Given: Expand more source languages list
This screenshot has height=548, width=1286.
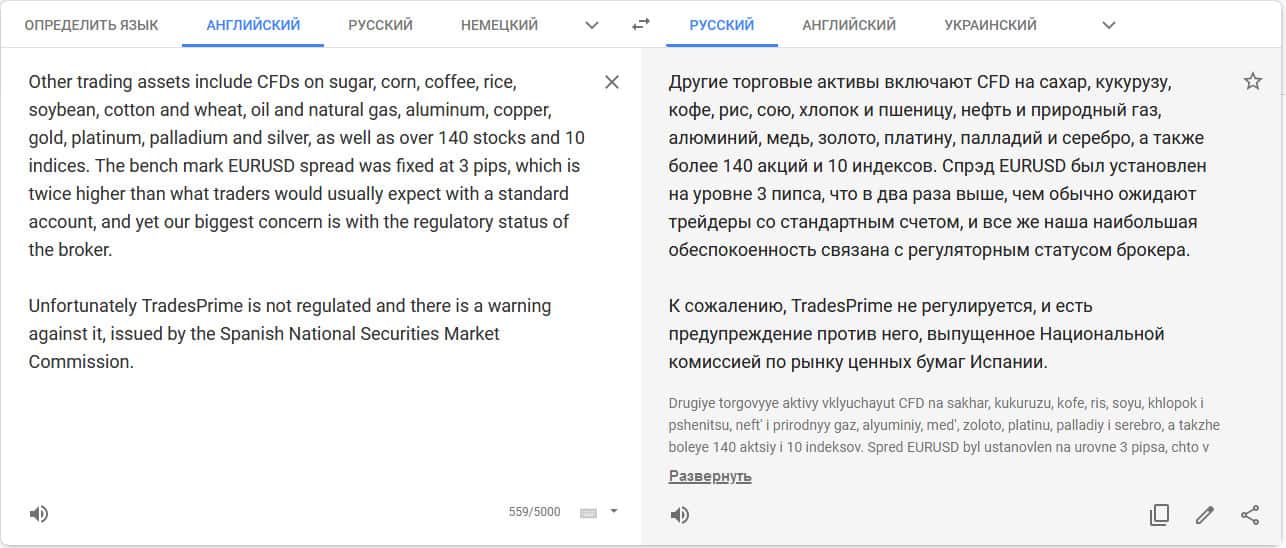Looking at the screenshot, I should coord(592,25).
